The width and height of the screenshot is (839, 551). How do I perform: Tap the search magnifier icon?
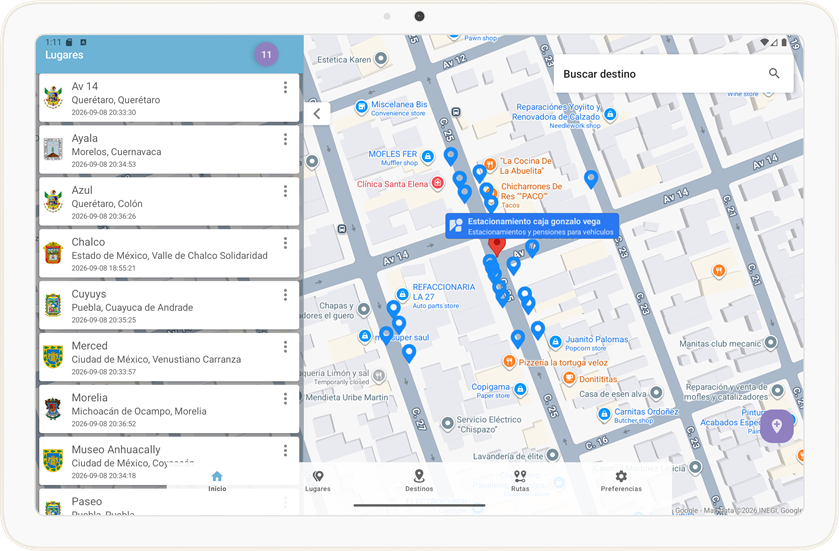coord(774,73)
